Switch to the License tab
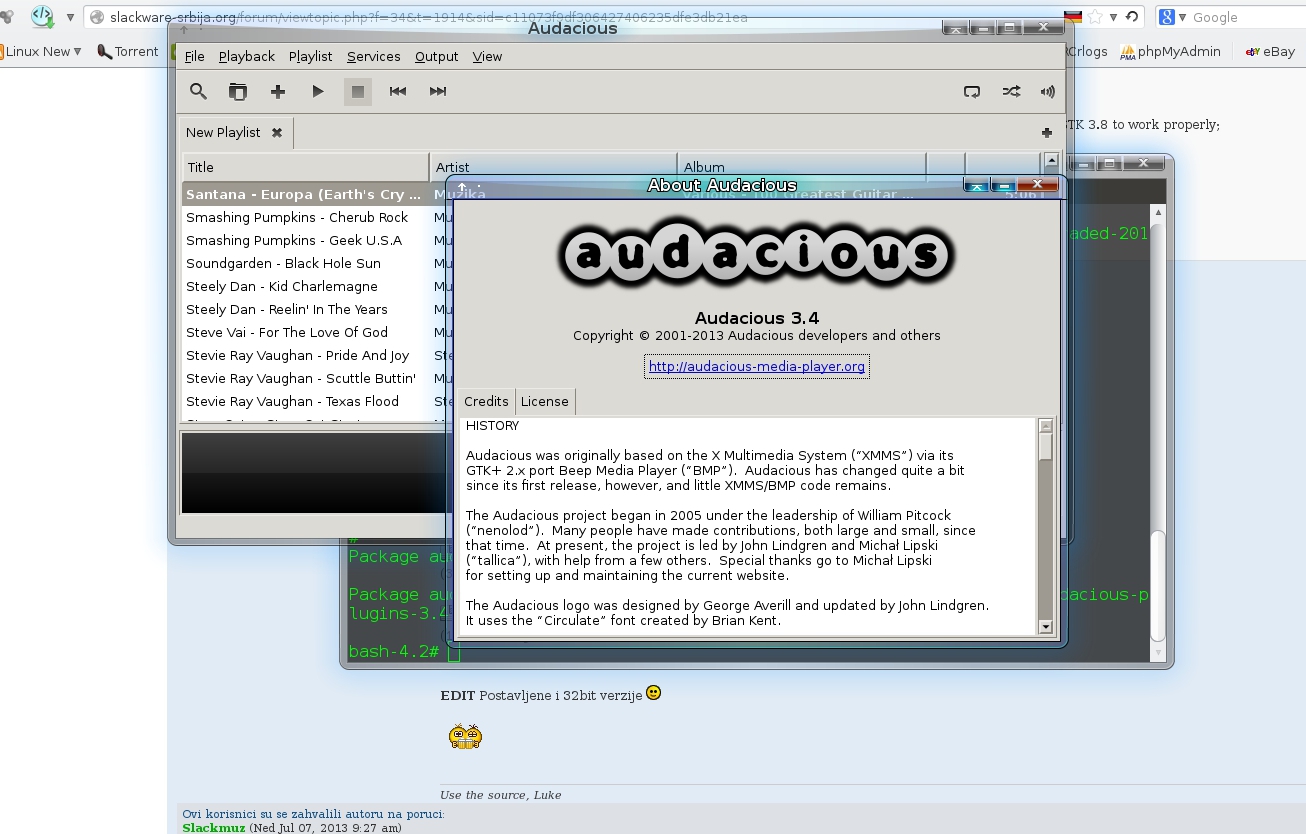 tap(544, 401)
